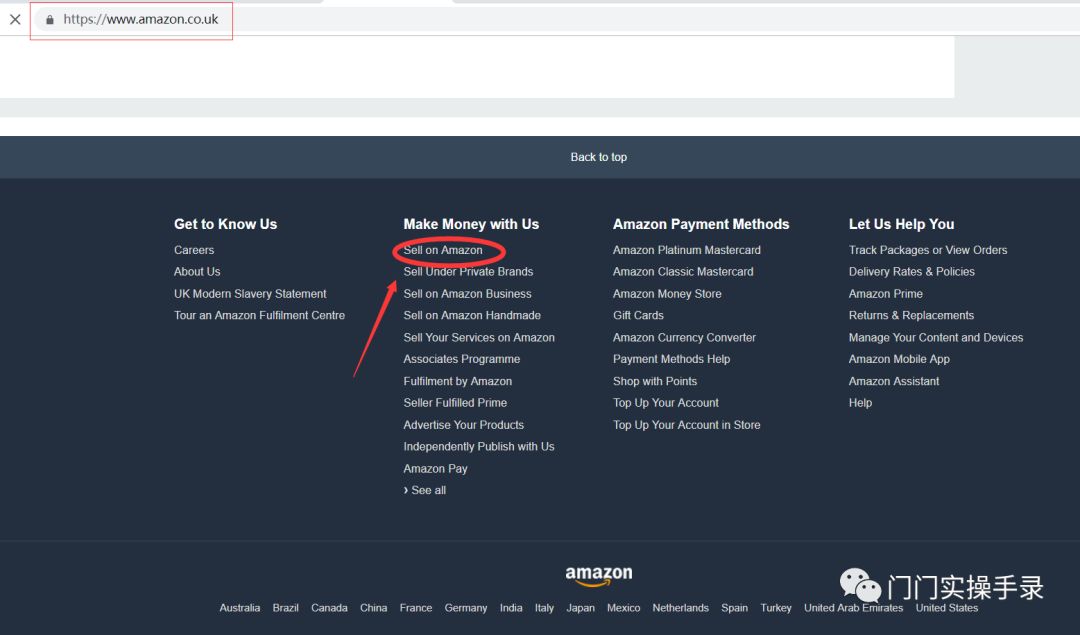Click the Amazon Payment Methods heading
1080x635 pixels.
coord(701,224)
